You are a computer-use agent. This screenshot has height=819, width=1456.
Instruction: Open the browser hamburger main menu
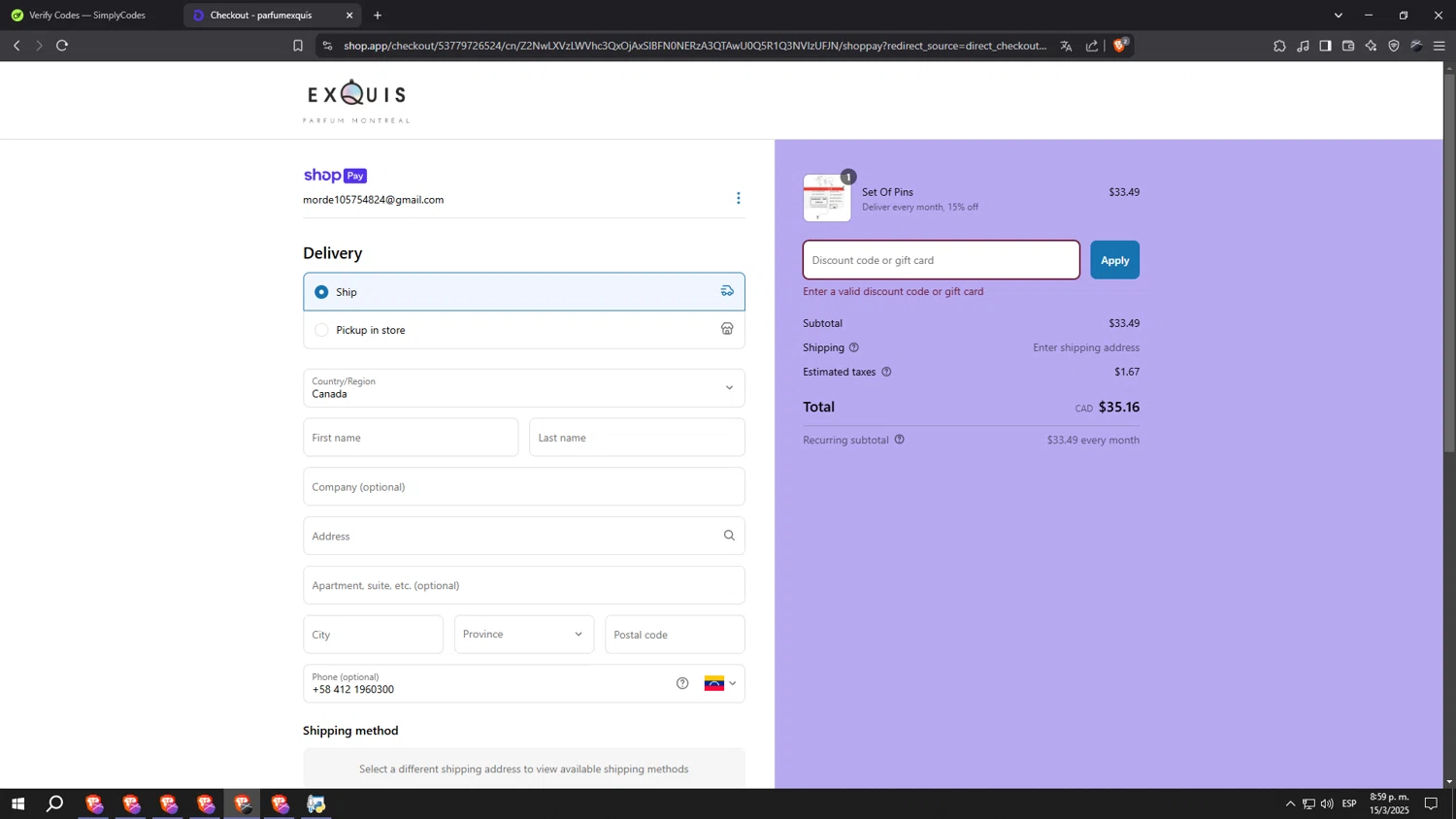1439,46
